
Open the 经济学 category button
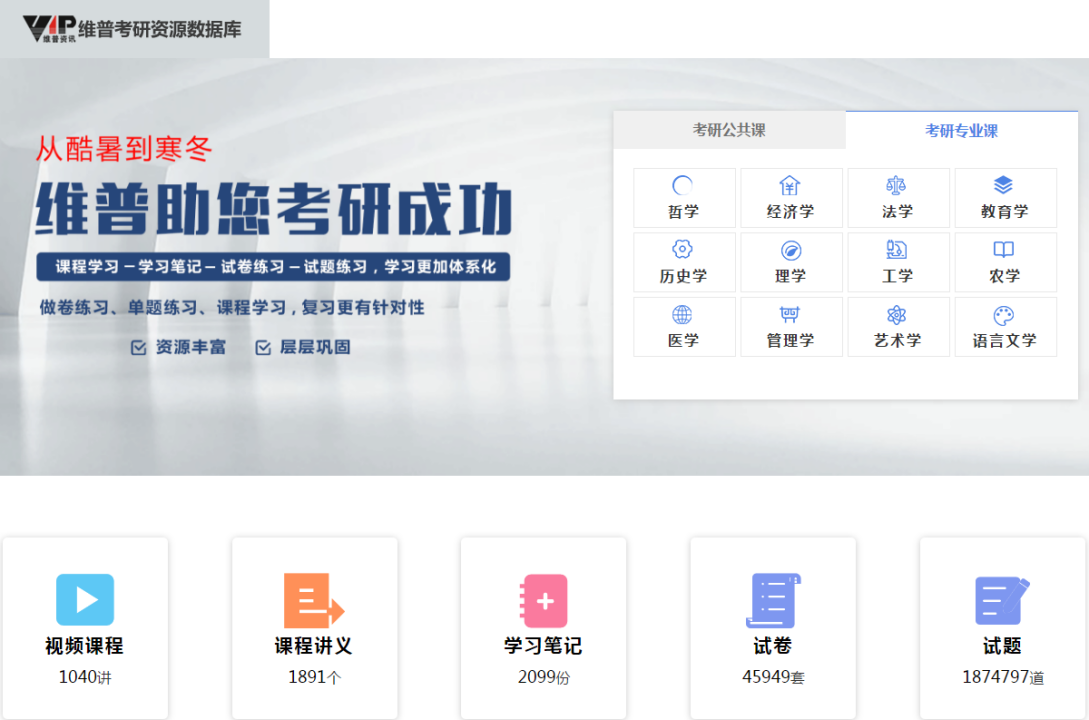[x=790, y=198]
